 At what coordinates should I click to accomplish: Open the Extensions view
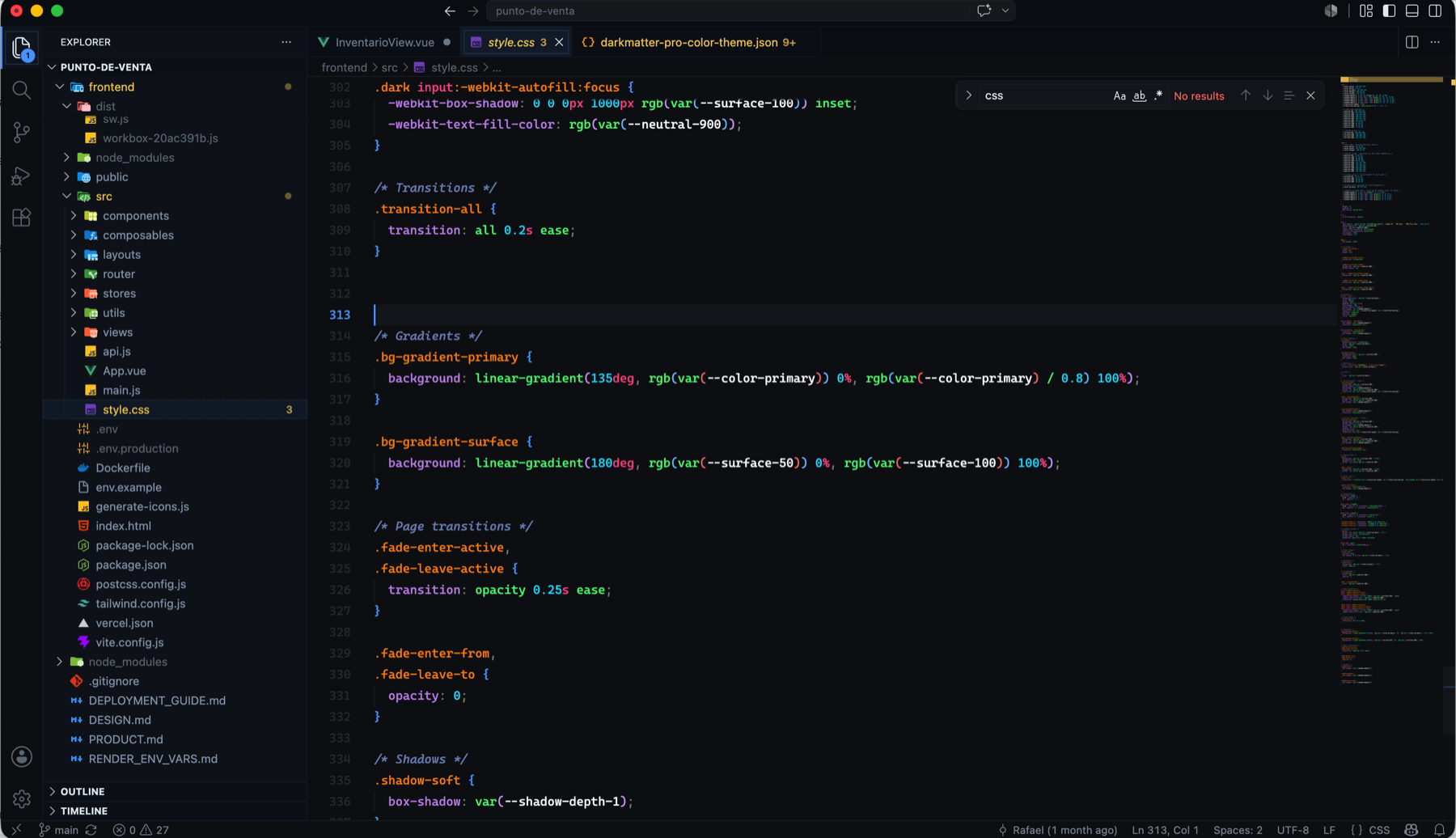point(22,218)
